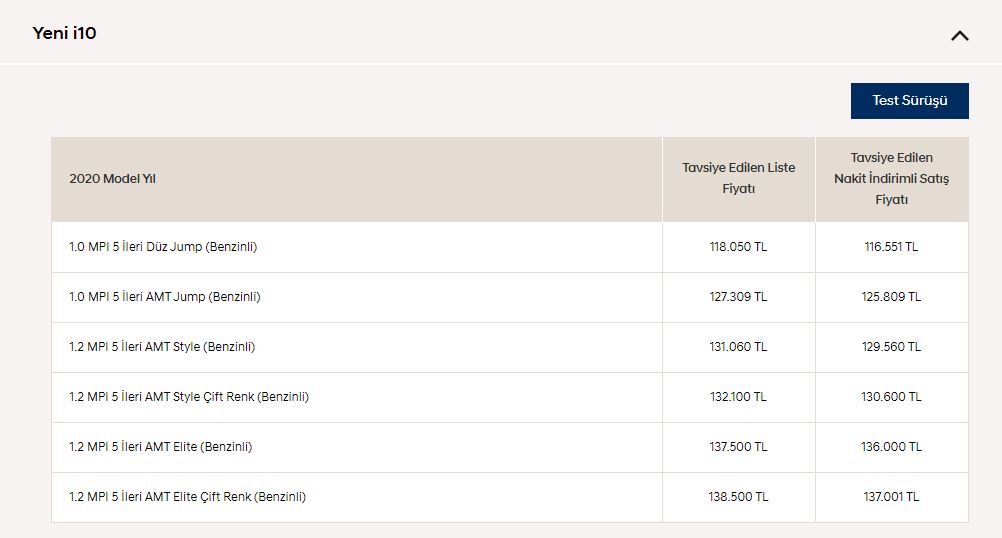Click the 138.500 TL list price

[x=738, y=496]
